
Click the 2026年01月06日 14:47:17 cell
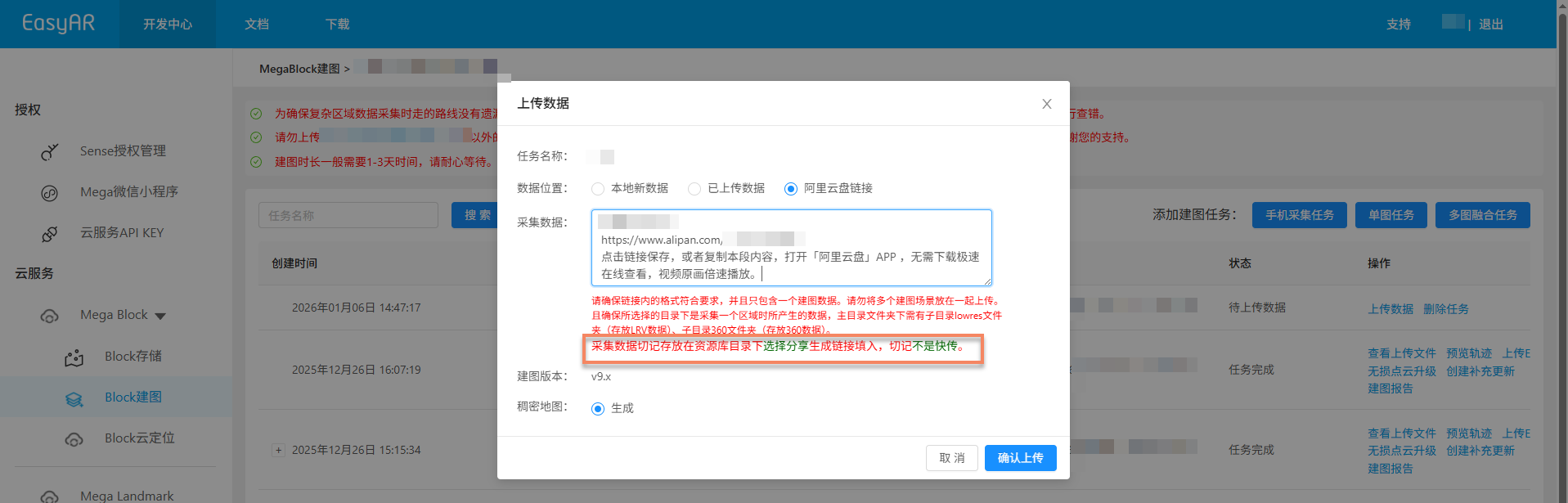(x=357, y=308)
